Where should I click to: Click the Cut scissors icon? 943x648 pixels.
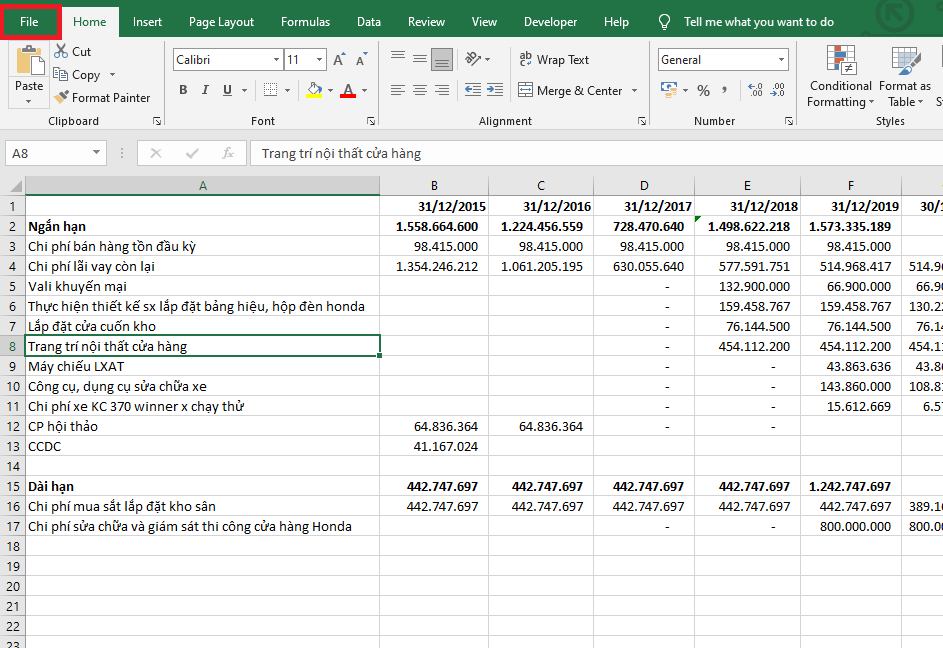pyautogui.click(x=61, y=51)
